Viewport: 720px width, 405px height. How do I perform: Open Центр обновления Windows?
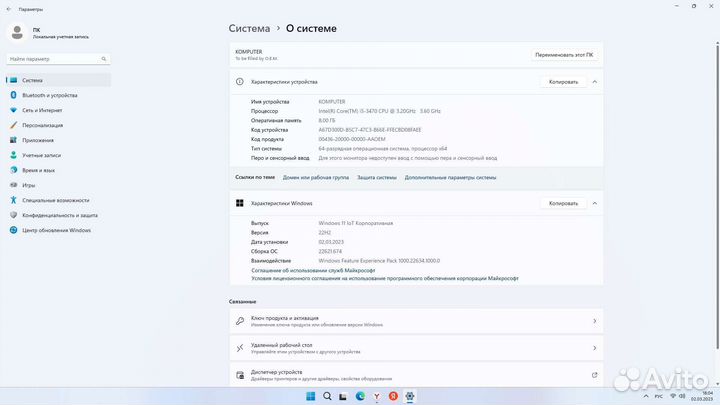coord(56,230)
